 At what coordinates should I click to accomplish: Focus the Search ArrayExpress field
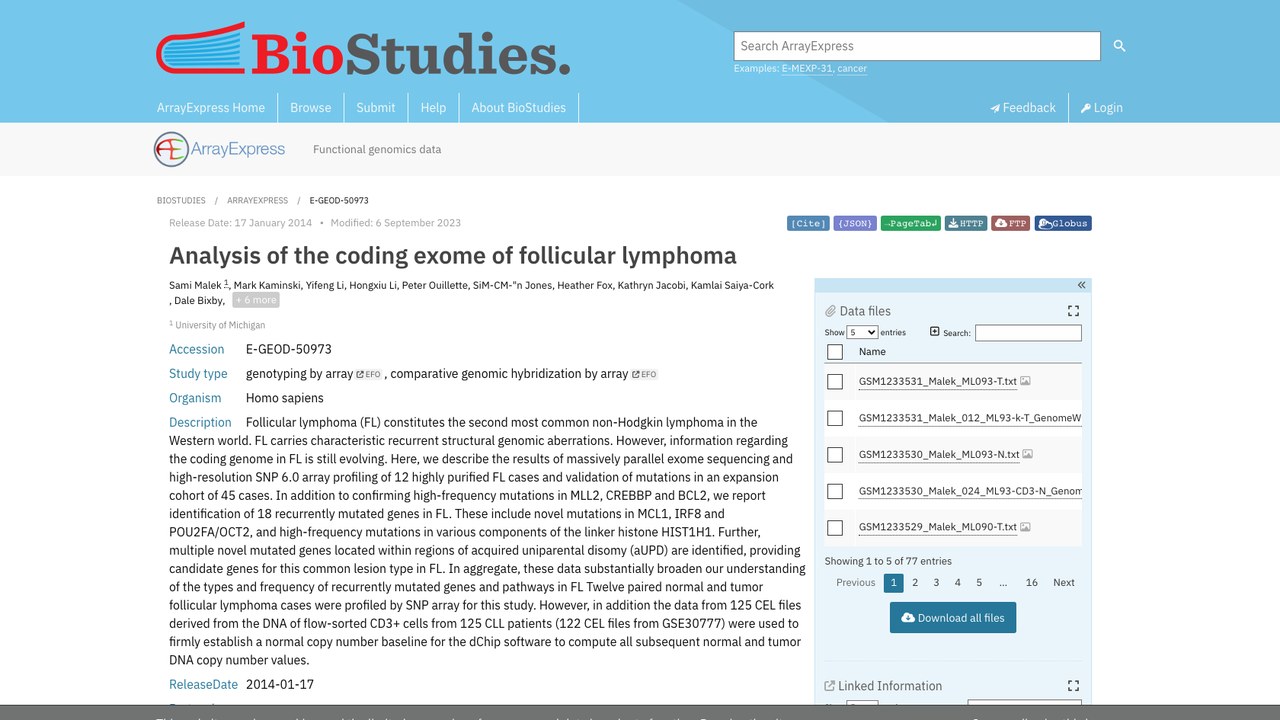coord(917,46)
